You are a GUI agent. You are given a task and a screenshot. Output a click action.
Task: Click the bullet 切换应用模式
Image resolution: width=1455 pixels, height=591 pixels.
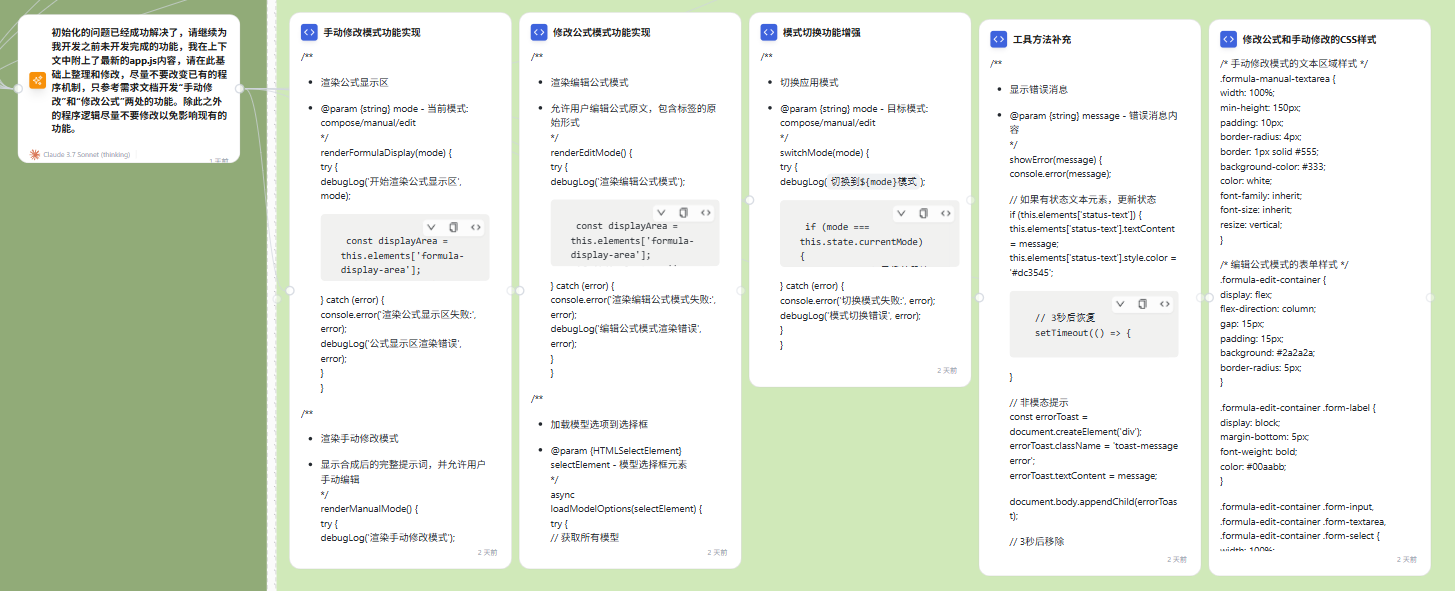(810, 82)
